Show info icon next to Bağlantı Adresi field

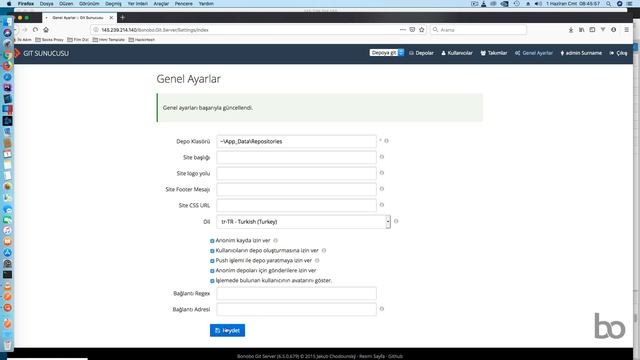tap(382, 309)
